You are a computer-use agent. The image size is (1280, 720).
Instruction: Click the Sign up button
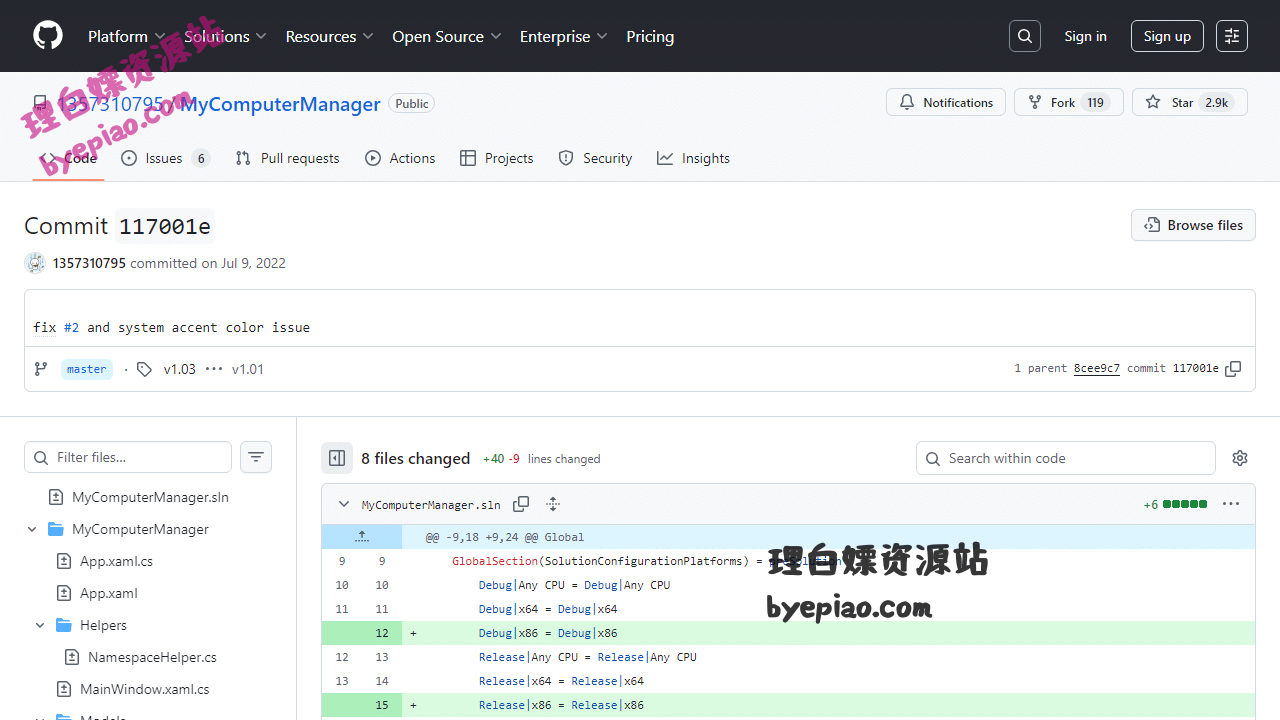1167,36
